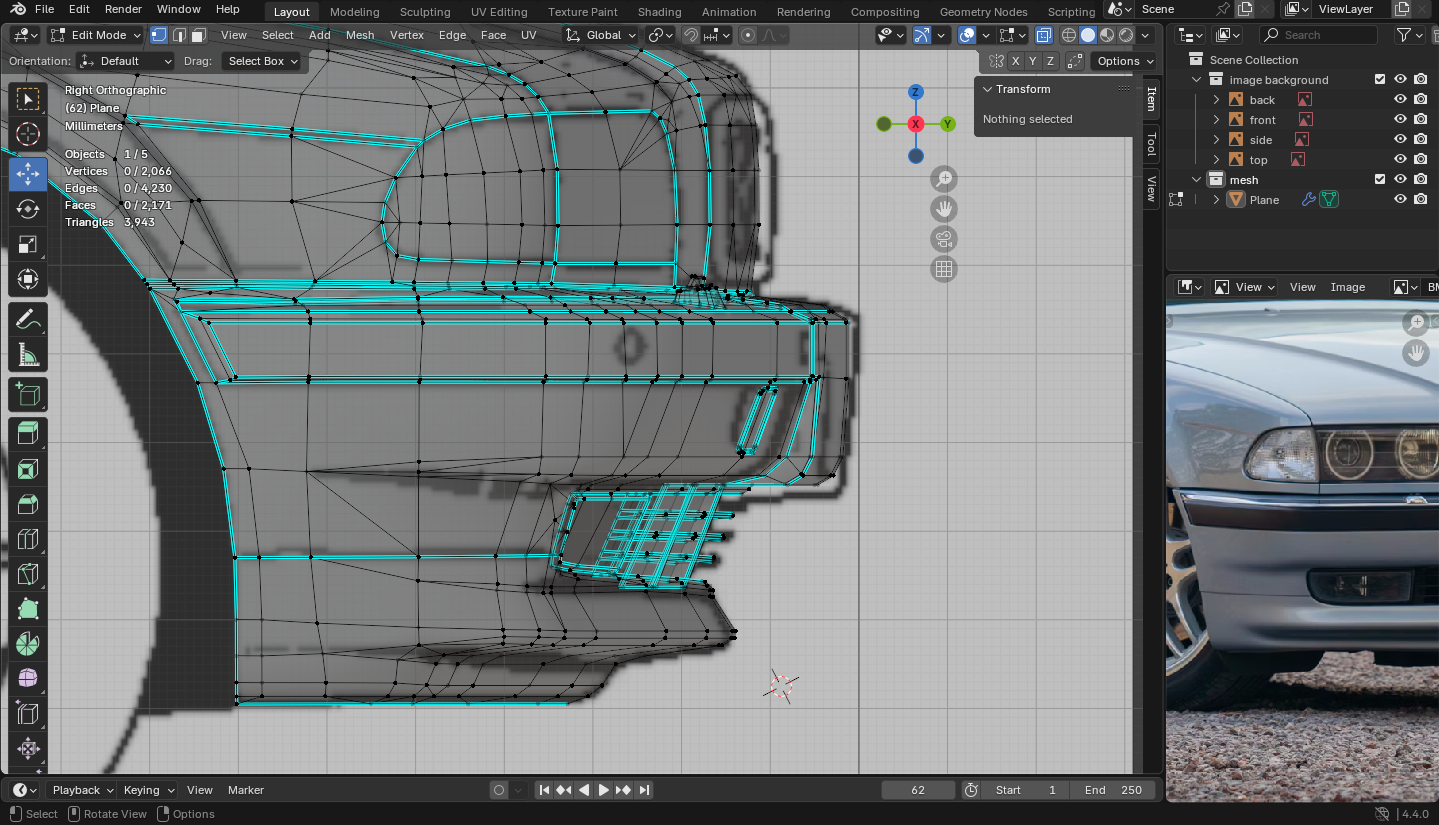Toggle camera view button in viewport

[943, 239]
